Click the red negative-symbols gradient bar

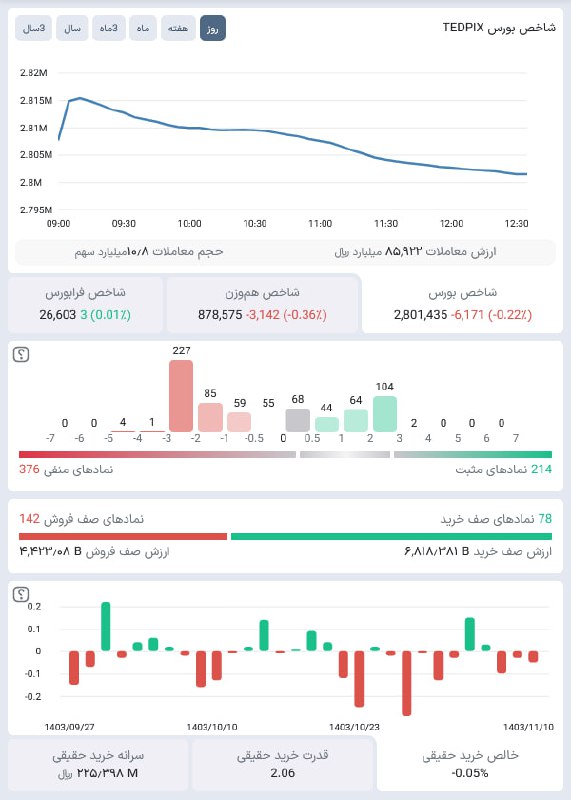coord(157,454)
